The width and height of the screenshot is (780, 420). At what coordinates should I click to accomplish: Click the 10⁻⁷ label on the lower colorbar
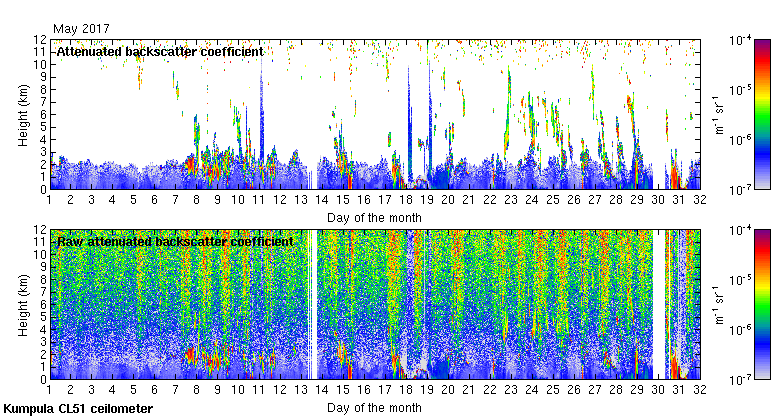(x=740, y=380)
